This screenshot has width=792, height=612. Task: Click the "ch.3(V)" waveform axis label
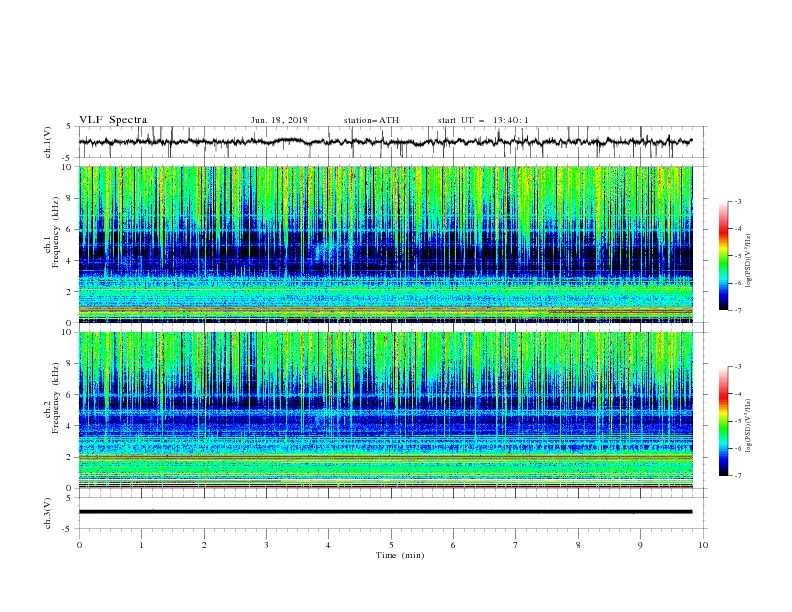coord(48,513)
